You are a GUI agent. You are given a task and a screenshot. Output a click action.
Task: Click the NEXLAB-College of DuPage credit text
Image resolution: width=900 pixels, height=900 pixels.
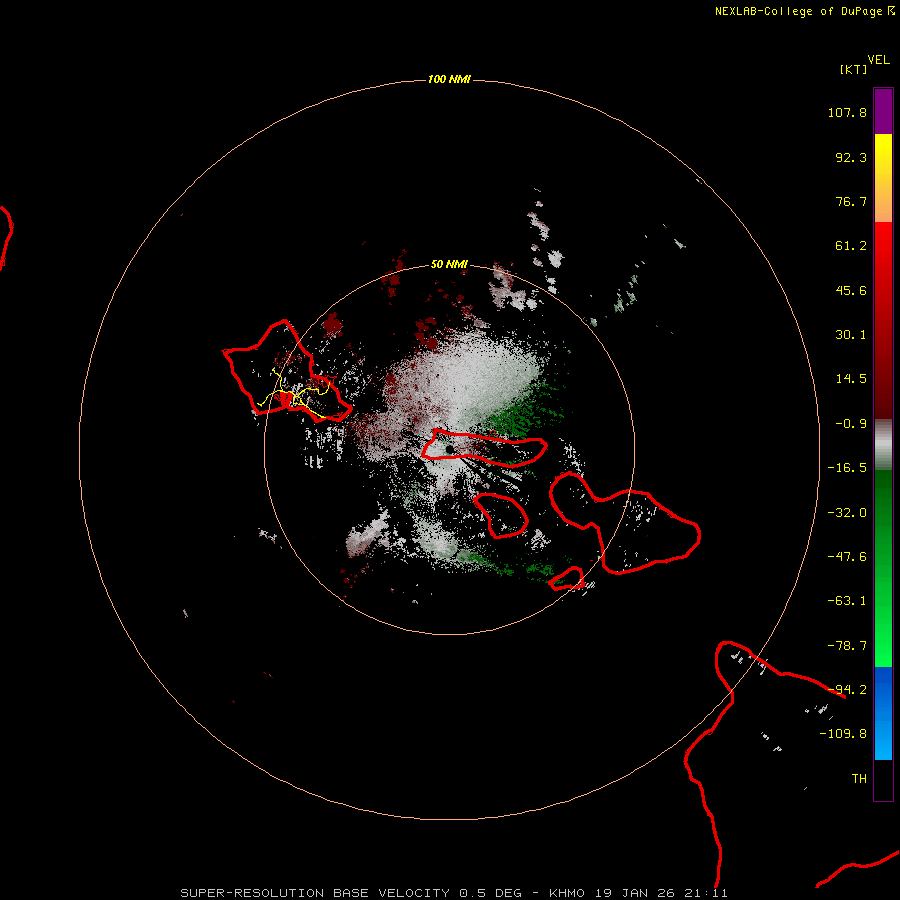click(x=805, y=11)
